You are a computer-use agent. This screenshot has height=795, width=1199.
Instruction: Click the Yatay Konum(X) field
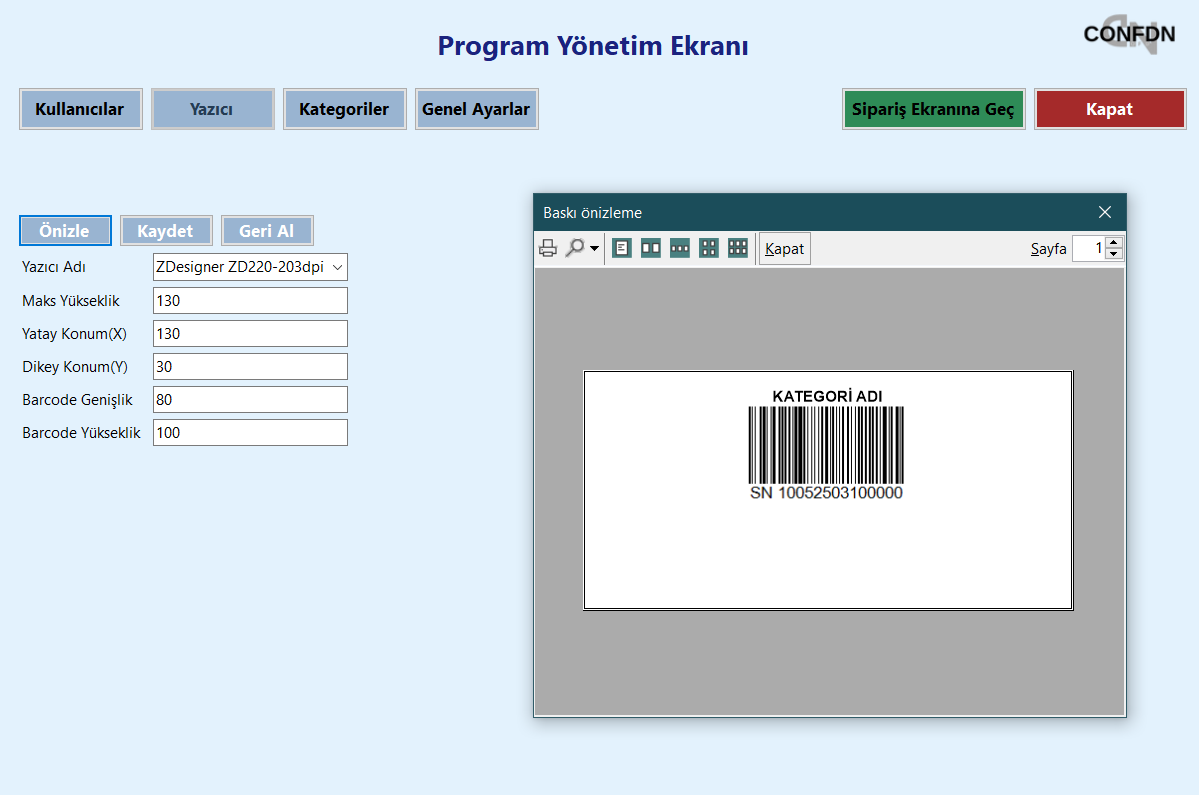coord(250,333)
